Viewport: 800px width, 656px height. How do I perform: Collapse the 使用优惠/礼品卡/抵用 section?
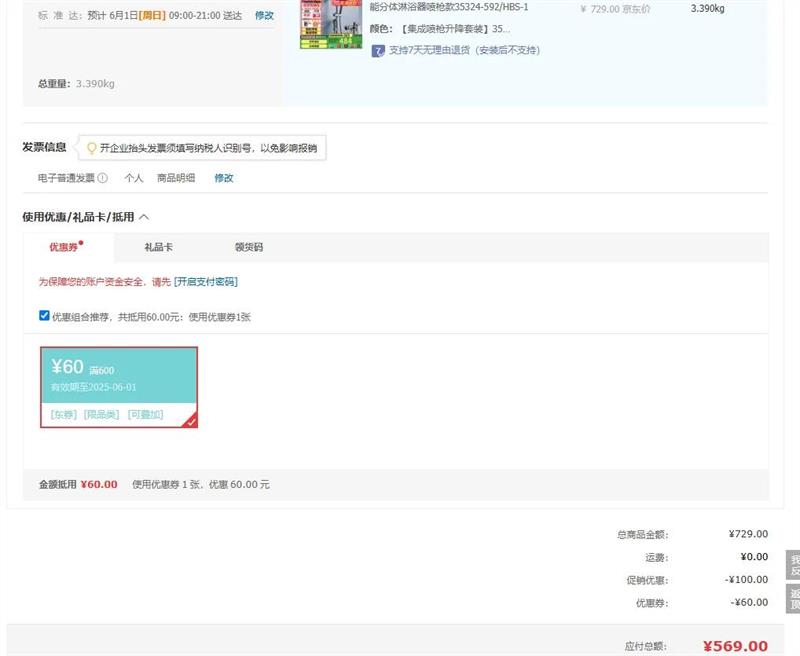coord(144,217)
